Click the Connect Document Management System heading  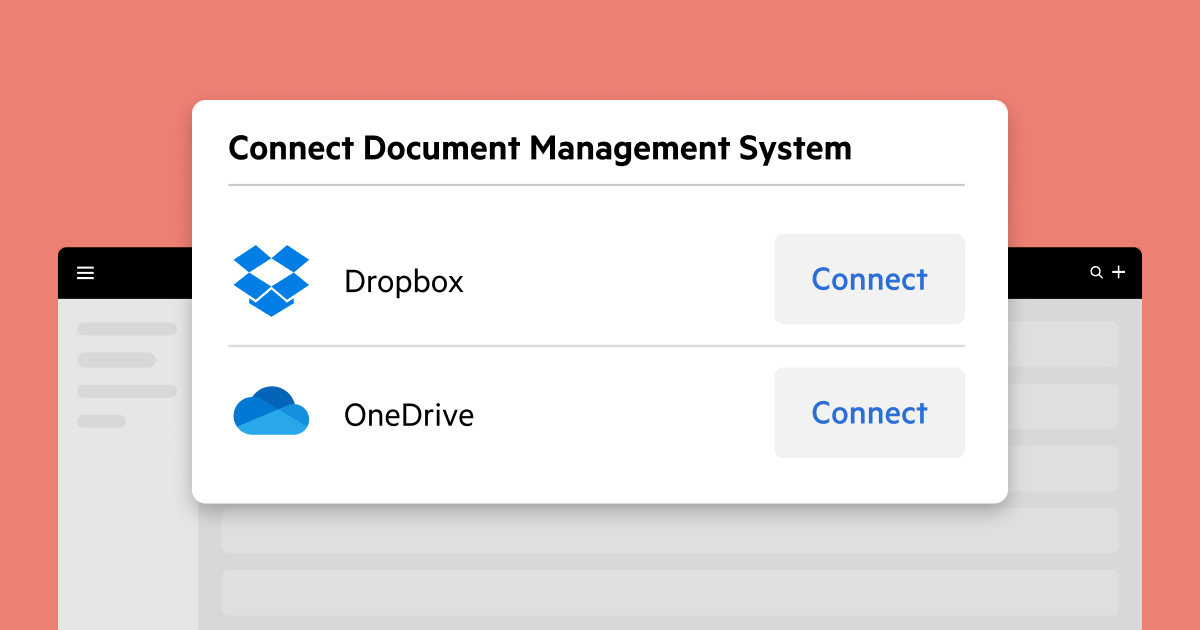pos(540,149)
